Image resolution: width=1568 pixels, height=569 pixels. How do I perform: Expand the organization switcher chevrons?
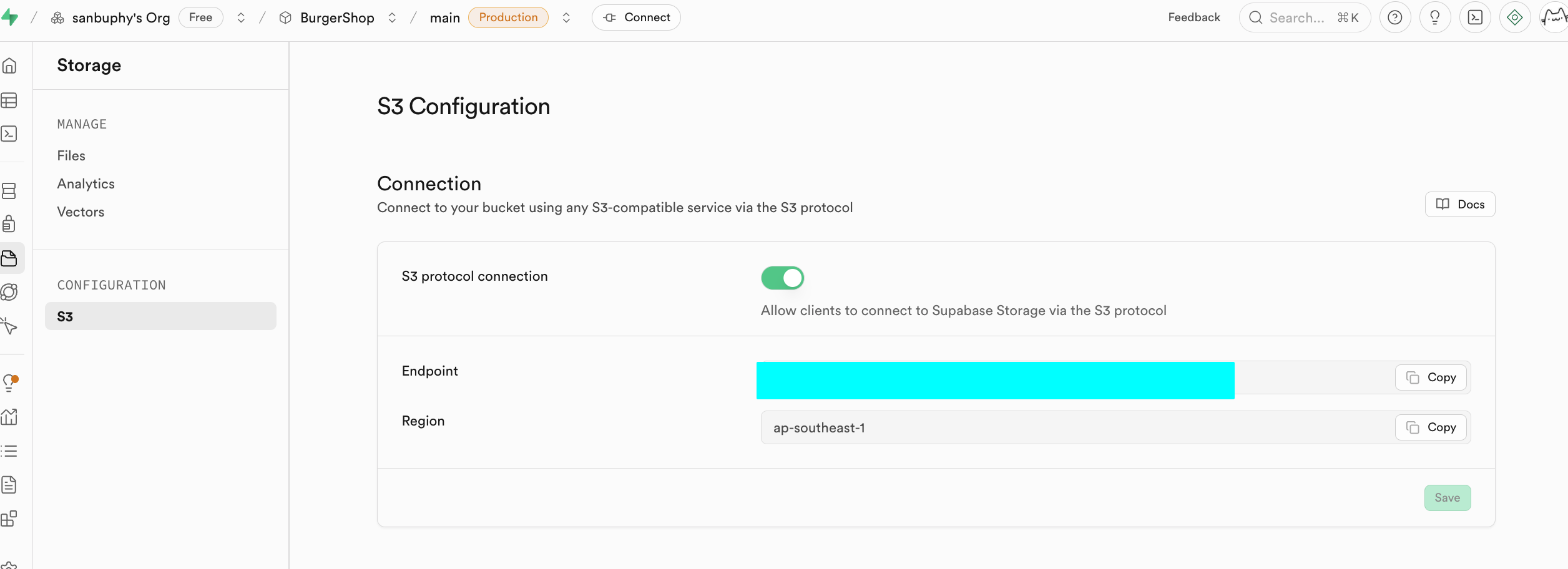click(241, 17)
